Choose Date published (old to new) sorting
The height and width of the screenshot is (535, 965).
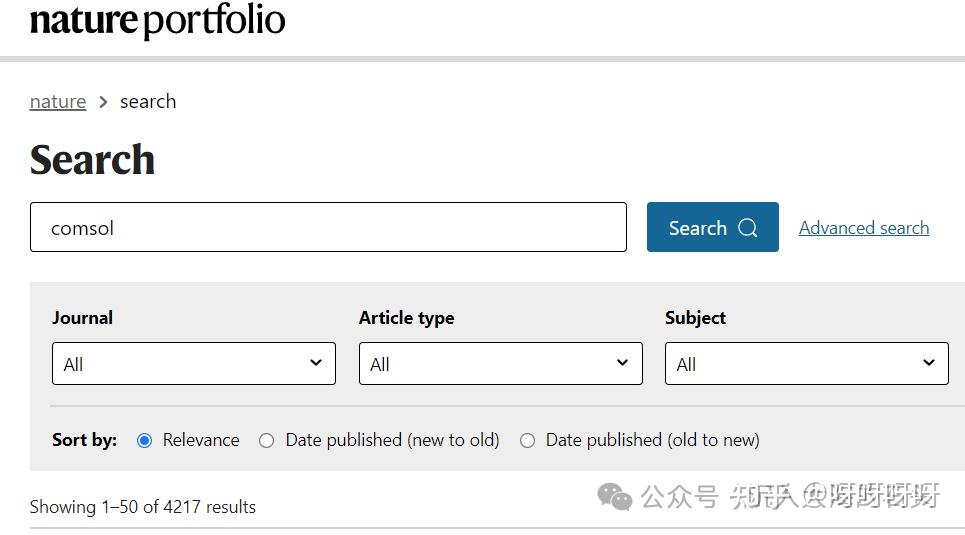[x=528, y=440]
